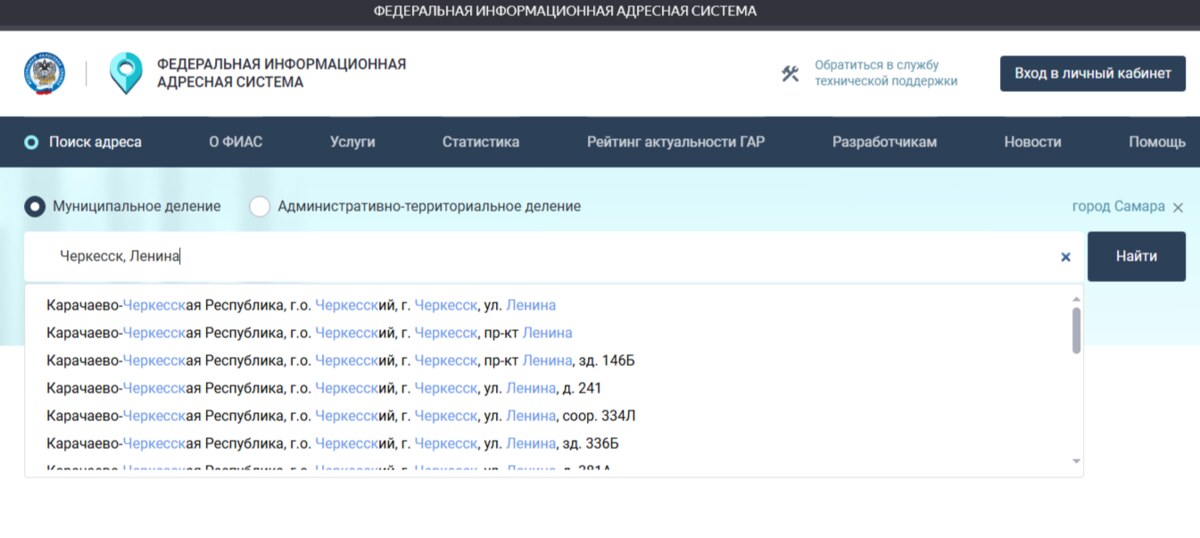Open the 'Новости' menu item
1200x538 pixels.
pyautogui.click(x=1033, y=142)
